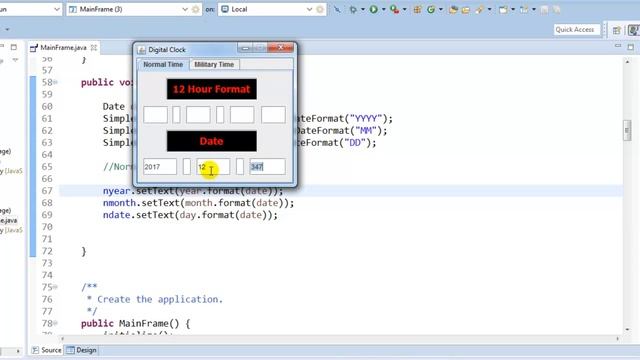Collapse the method fold marker at line 58
This screenshot has width=640, height=360.
56,82
